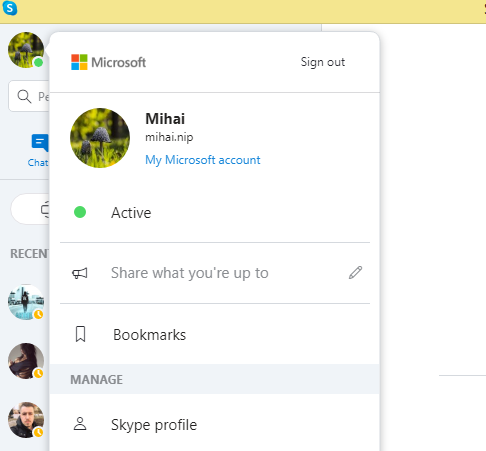Click the small avatar in the sidebar header
Image resolution: width=486 pixels, height=451 pixels.
[26, 50]
